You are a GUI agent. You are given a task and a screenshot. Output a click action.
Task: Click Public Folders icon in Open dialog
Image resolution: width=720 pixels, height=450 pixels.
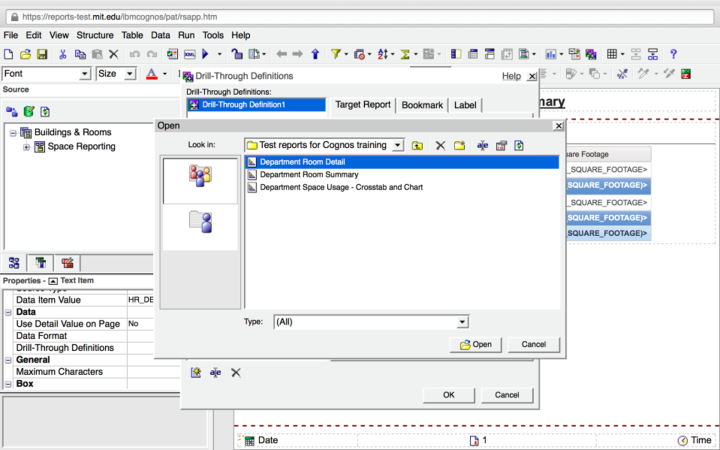pyautogui.click(x=200, y=176)
